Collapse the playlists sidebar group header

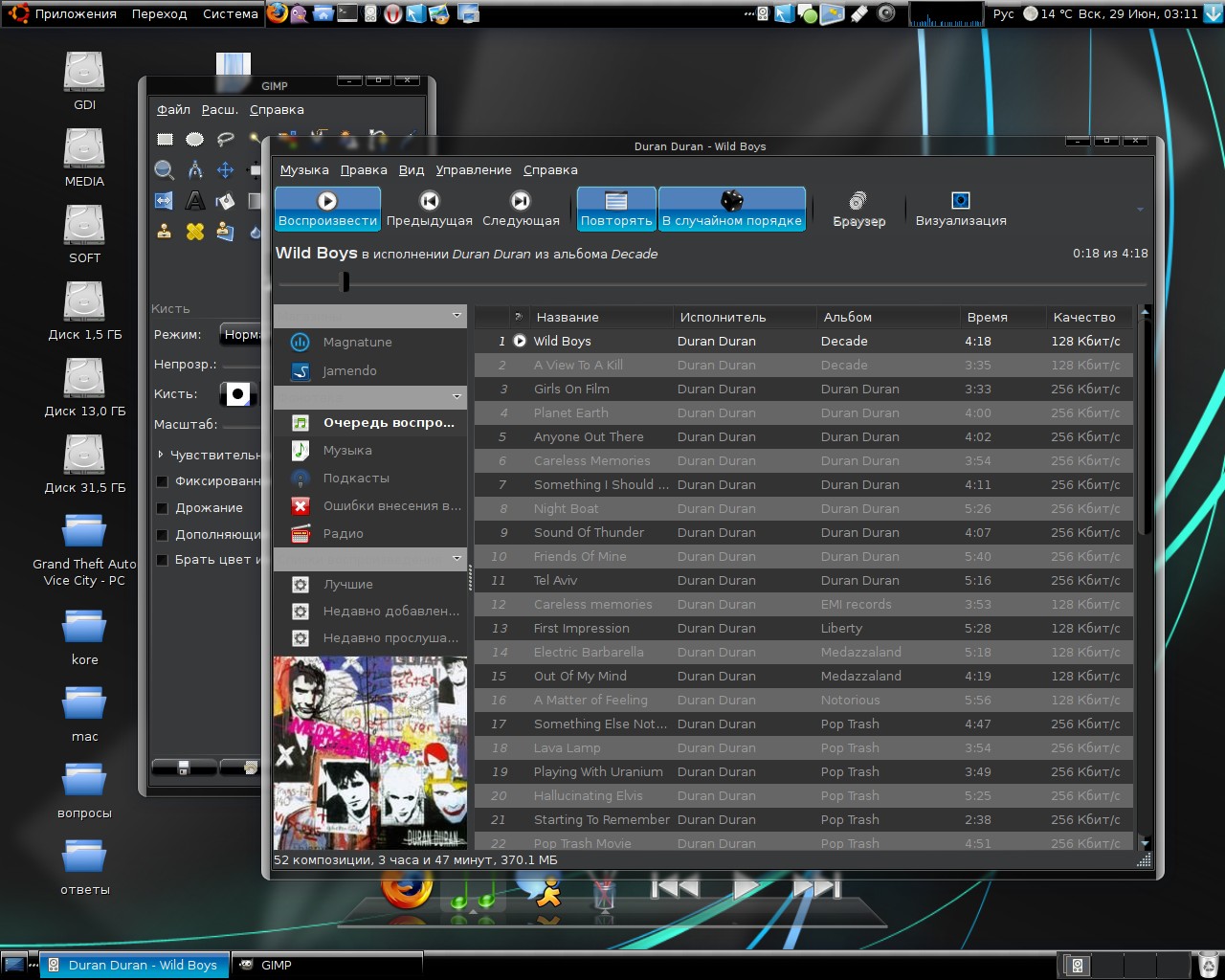point(370,558)
